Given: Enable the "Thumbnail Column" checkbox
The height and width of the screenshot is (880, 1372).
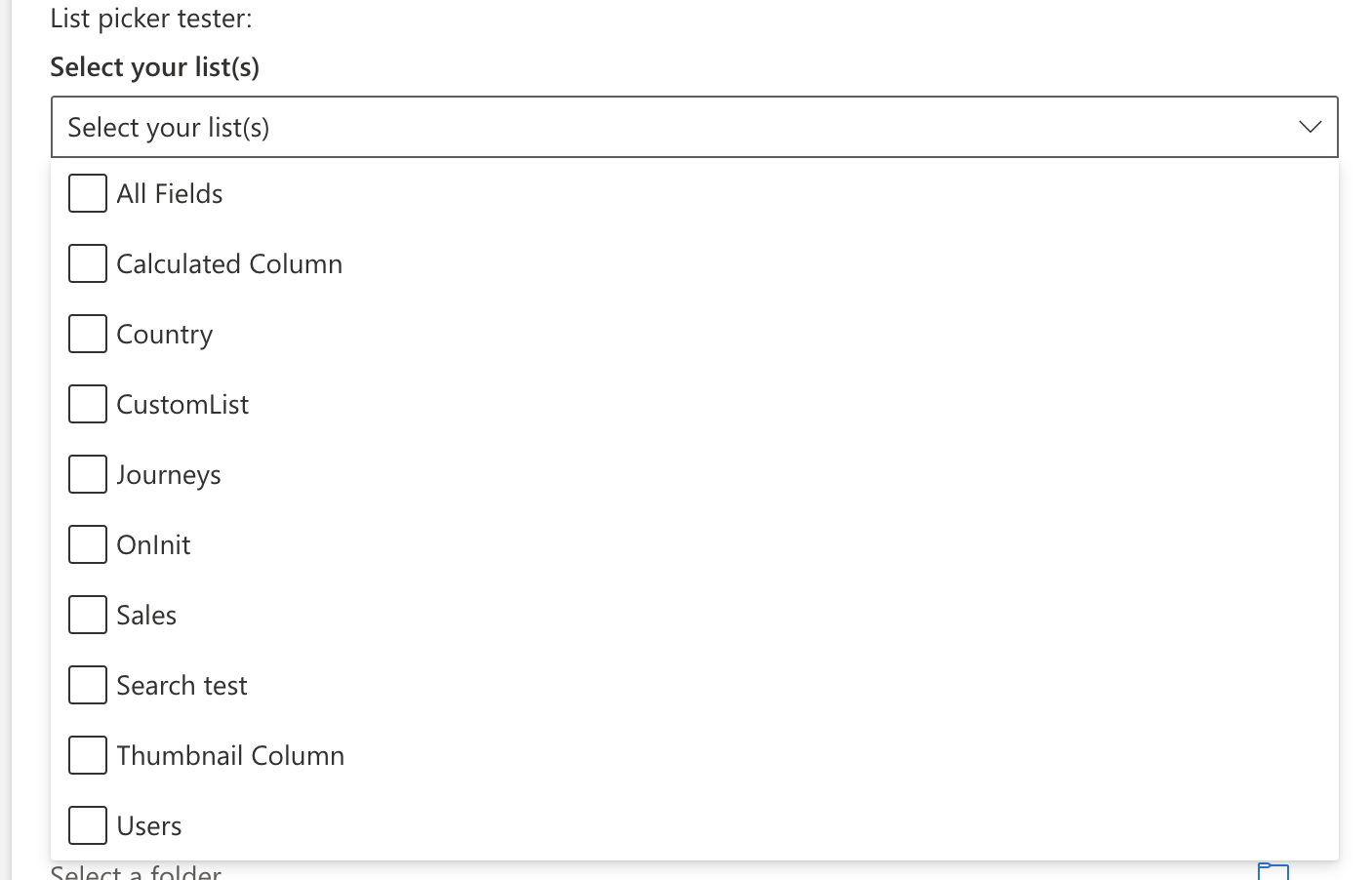Looking at the screenshot, I should coord(87,754).
